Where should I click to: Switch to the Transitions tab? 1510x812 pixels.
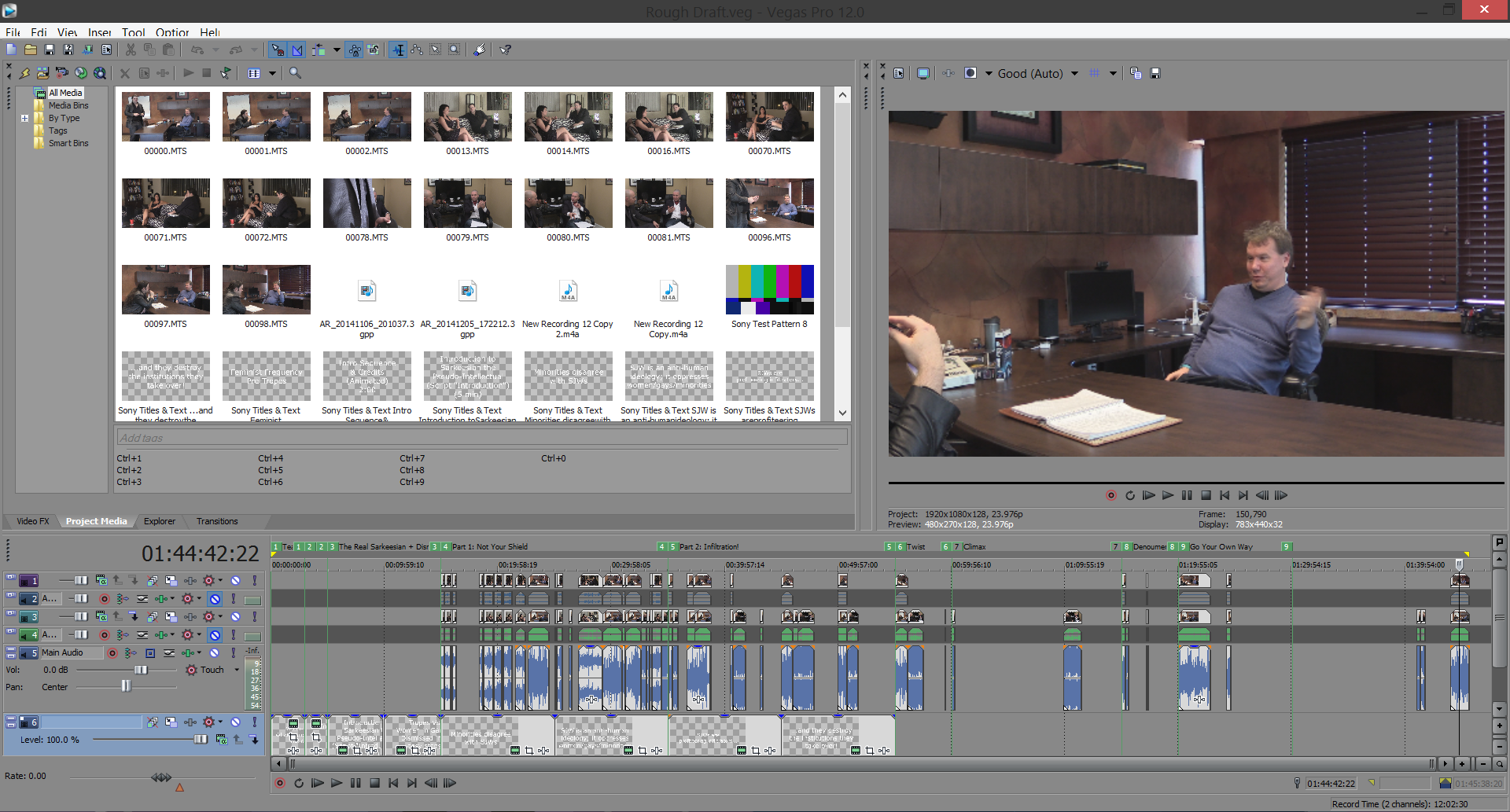(217, 521)
